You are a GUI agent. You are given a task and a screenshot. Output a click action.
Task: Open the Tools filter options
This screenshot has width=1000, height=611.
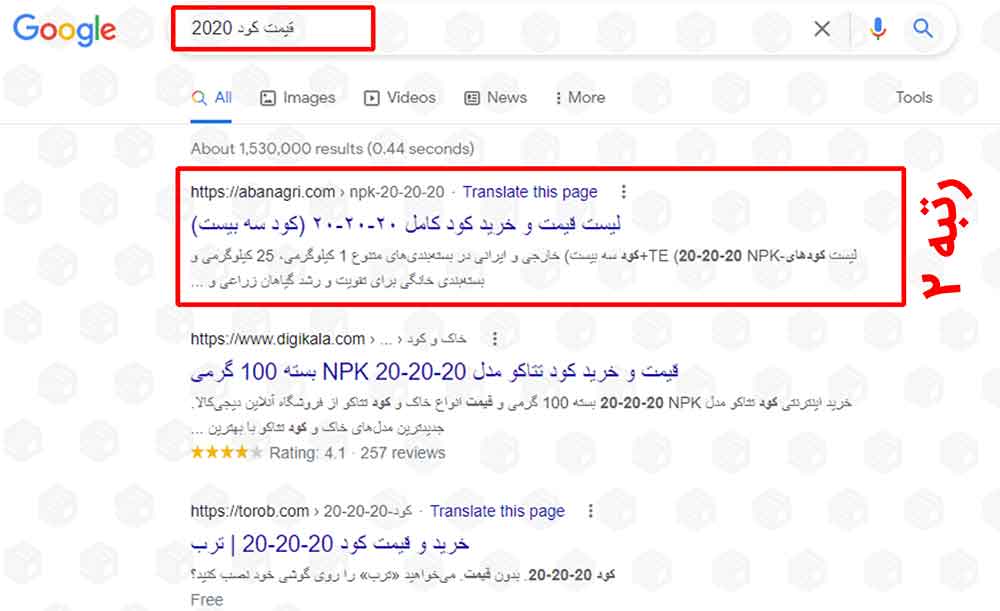coord(913,97)
